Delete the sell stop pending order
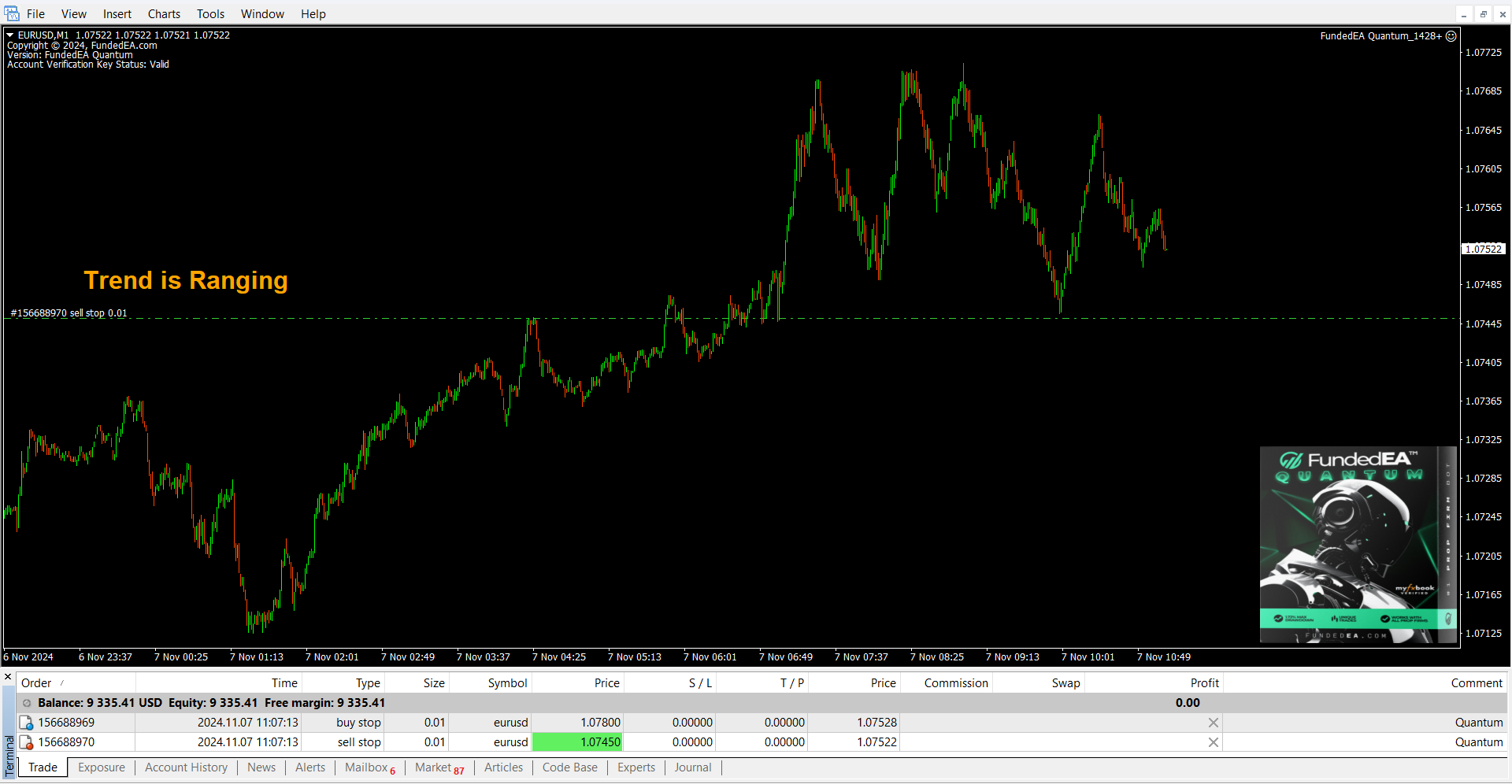The width and height of the screenshot is (1512, 784). coord(1213,742)
